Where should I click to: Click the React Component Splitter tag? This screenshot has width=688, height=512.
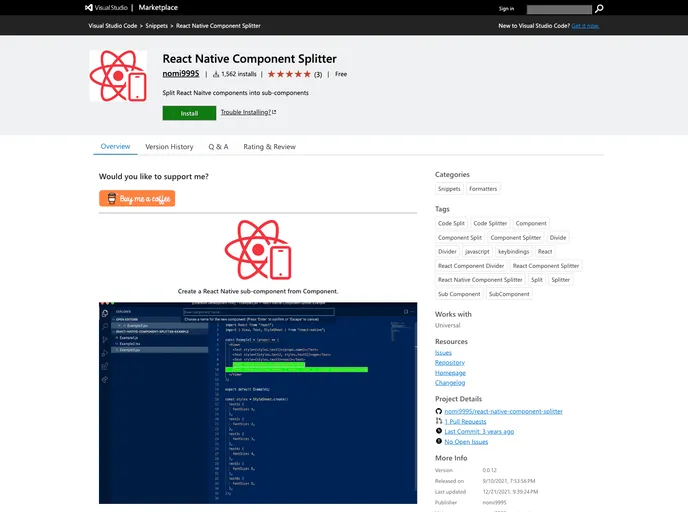546,266
